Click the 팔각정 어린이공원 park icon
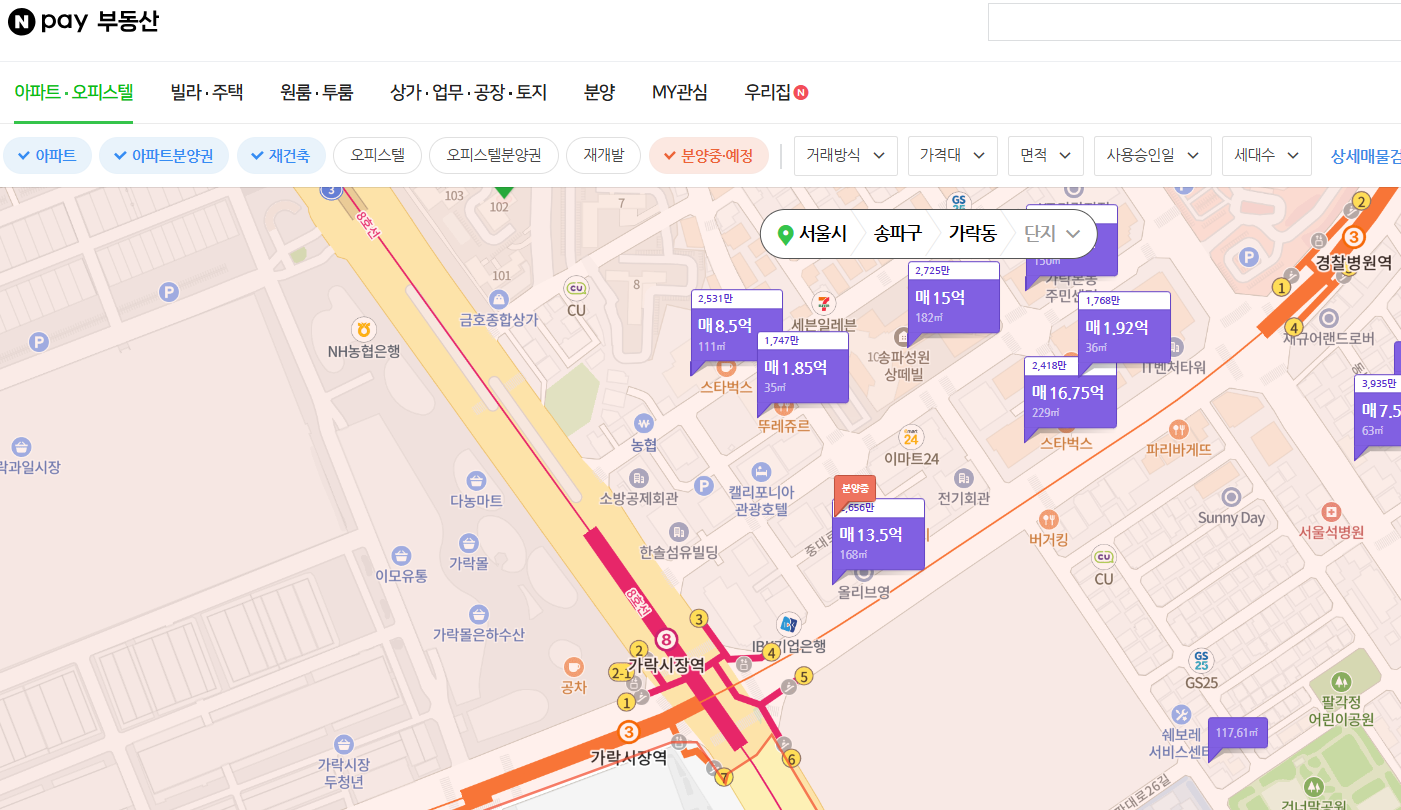Screen dimensions: 1401x810 pyautogui.click(x=1341, y=684)
